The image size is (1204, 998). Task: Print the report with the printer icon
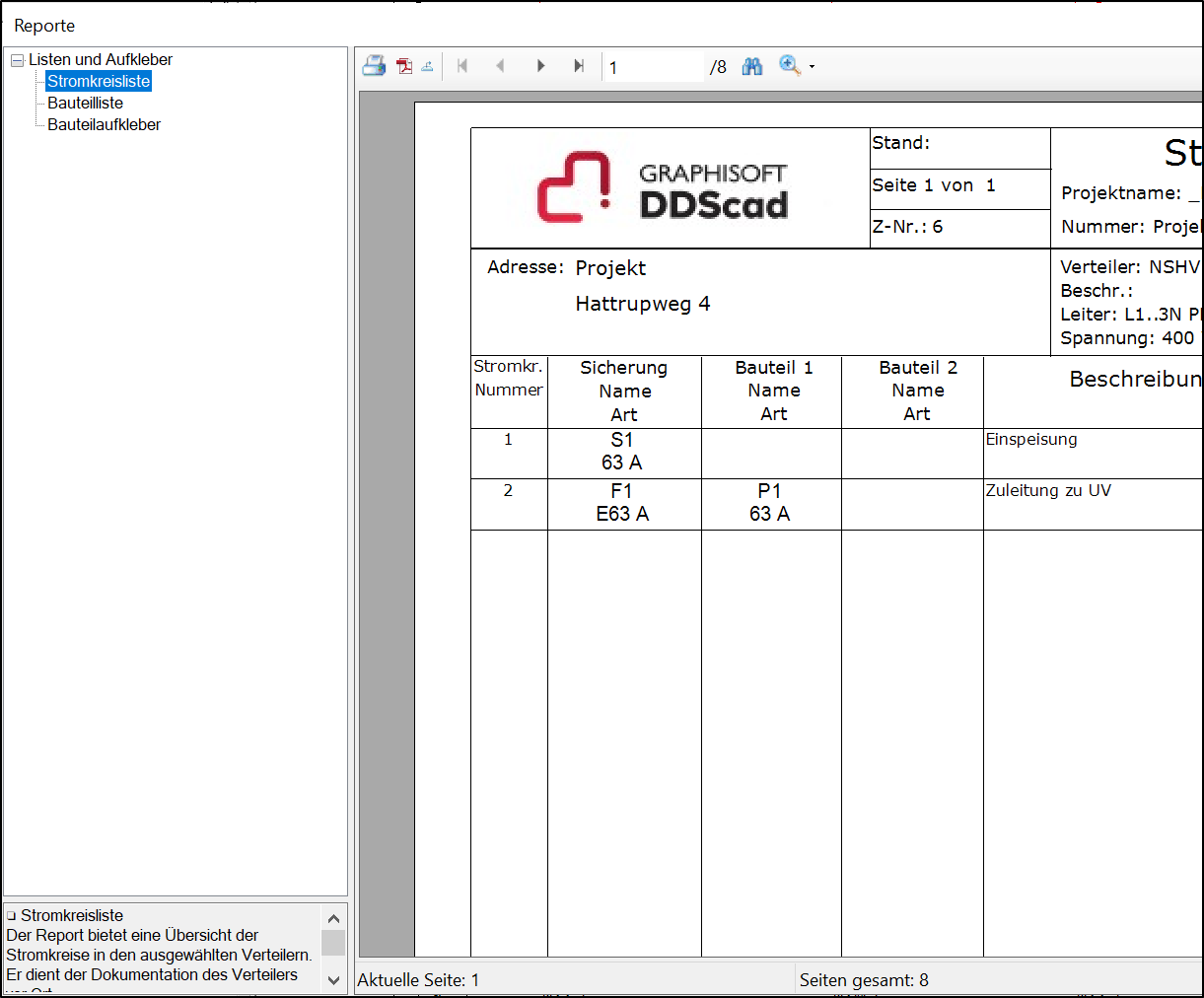click(374, 66)
